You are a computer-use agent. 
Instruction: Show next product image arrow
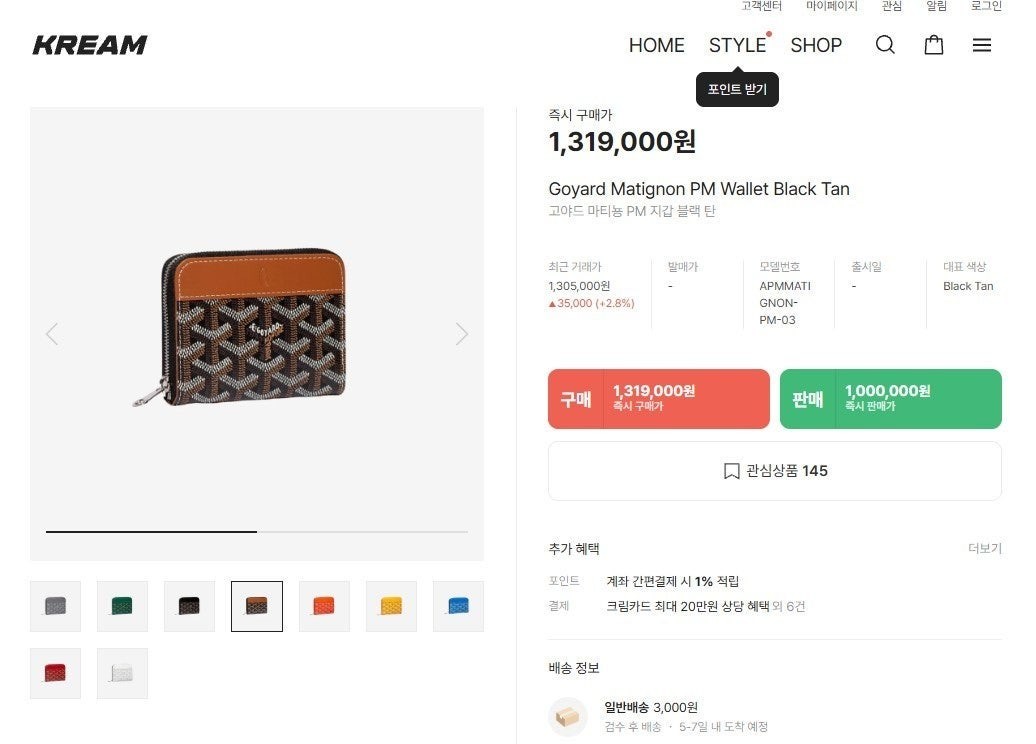click(461, 334)
